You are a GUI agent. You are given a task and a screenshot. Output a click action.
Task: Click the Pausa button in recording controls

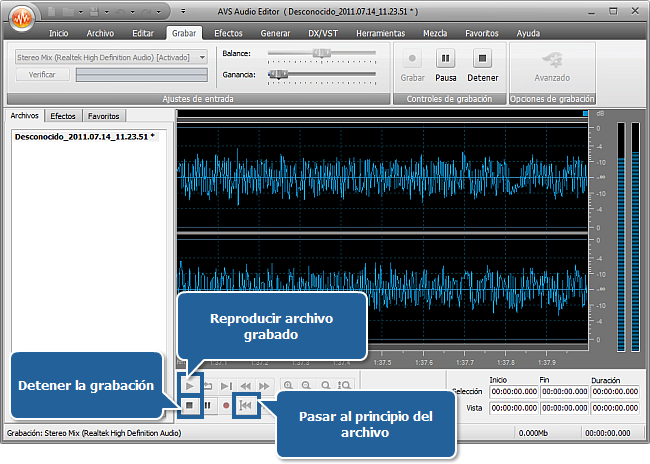(446, 65)
